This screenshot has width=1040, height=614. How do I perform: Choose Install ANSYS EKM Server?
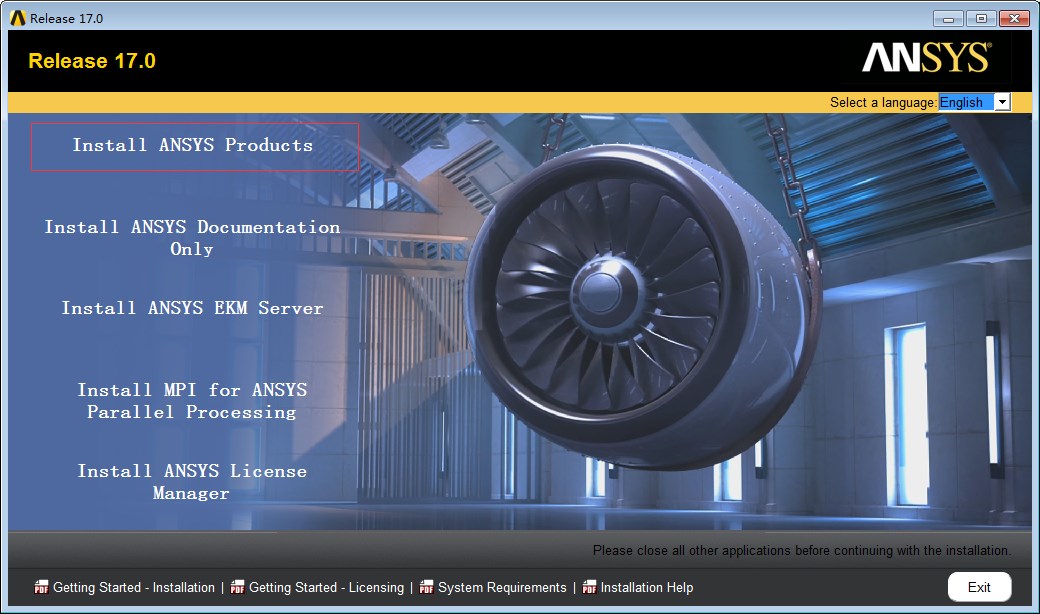point(192,308)
